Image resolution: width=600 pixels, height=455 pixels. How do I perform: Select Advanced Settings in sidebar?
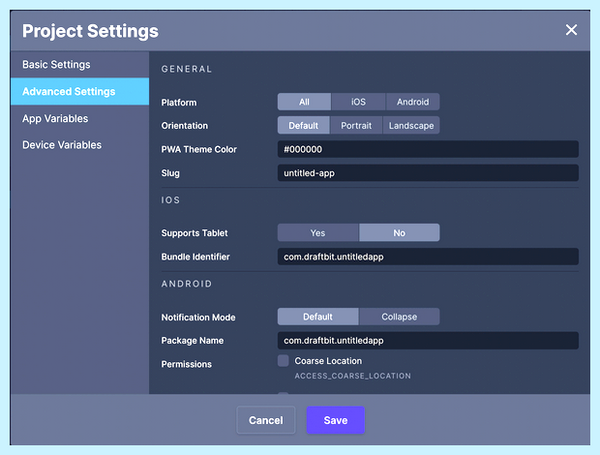80,91
